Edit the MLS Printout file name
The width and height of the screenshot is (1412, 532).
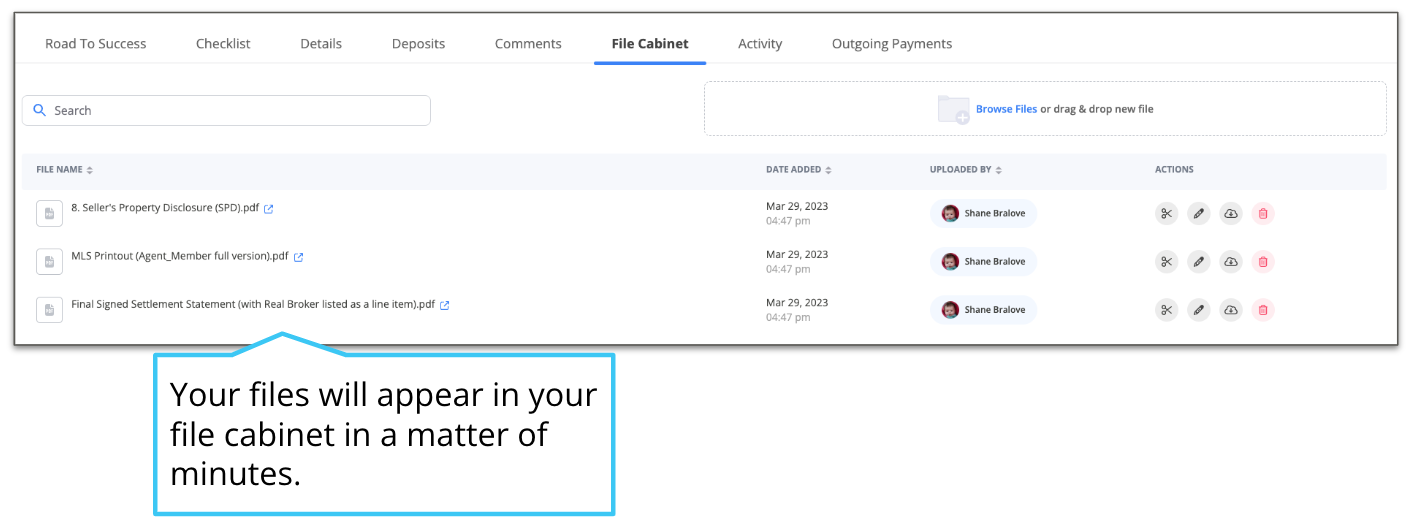1198,262
